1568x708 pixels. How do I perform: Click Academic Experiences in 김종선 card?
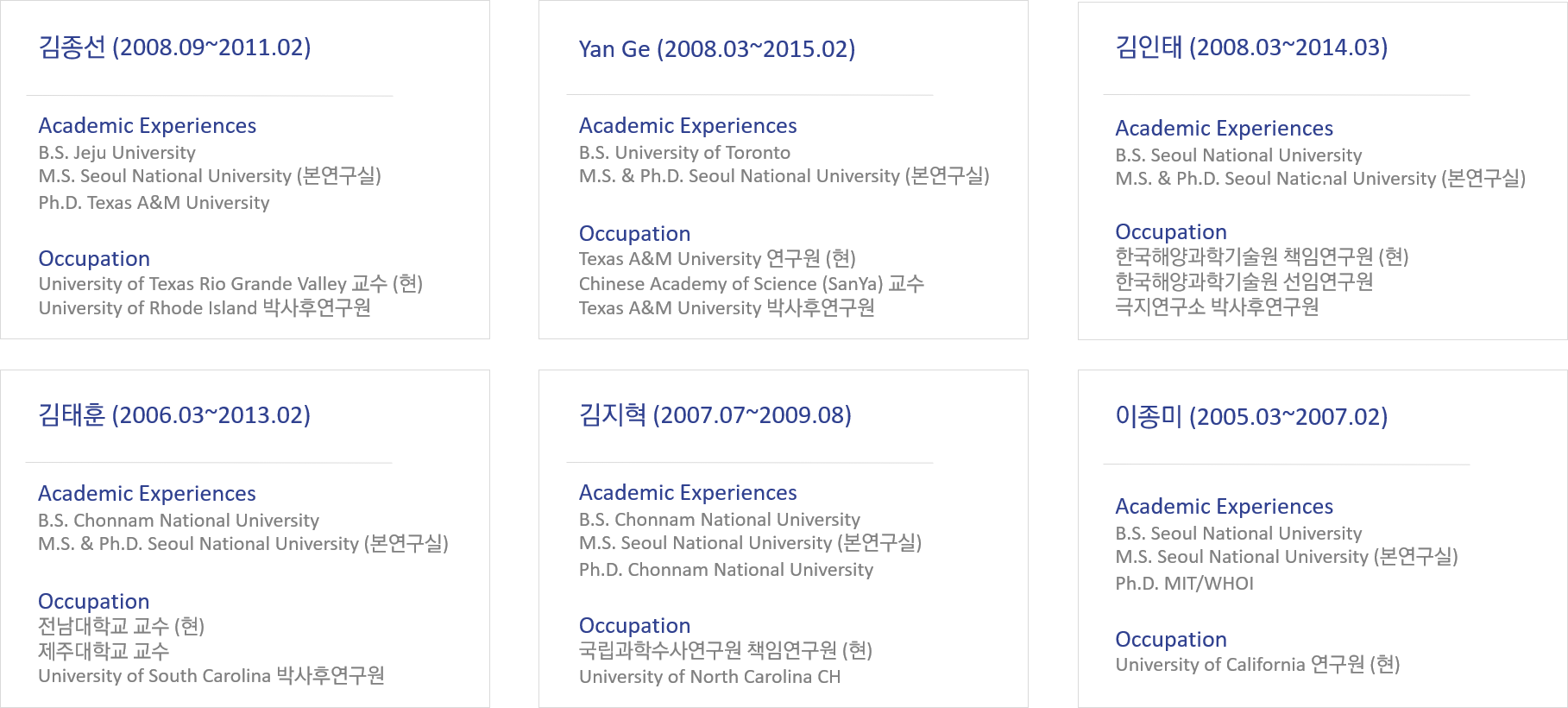[x=148, y=126]
